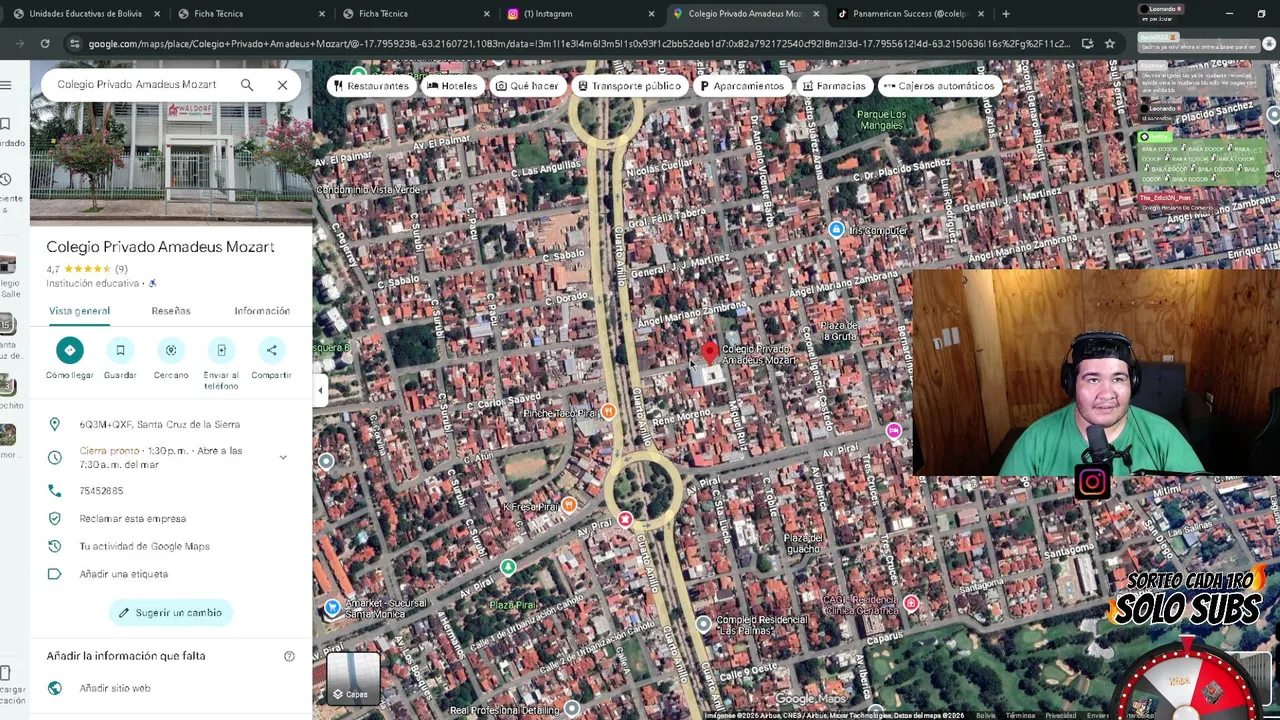Click the help icon next to Añadir la información
Viewport: 1280px width, 720px height.
pyautogui.click(x=289, y=656)
